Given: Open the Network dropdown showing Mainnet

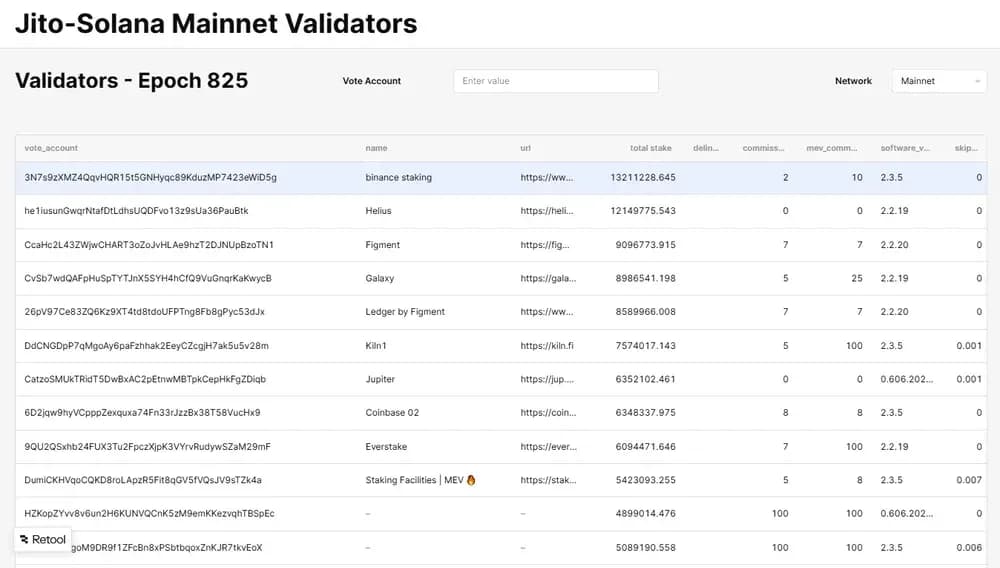Looking at the screenshot, I should click(938, 81).
